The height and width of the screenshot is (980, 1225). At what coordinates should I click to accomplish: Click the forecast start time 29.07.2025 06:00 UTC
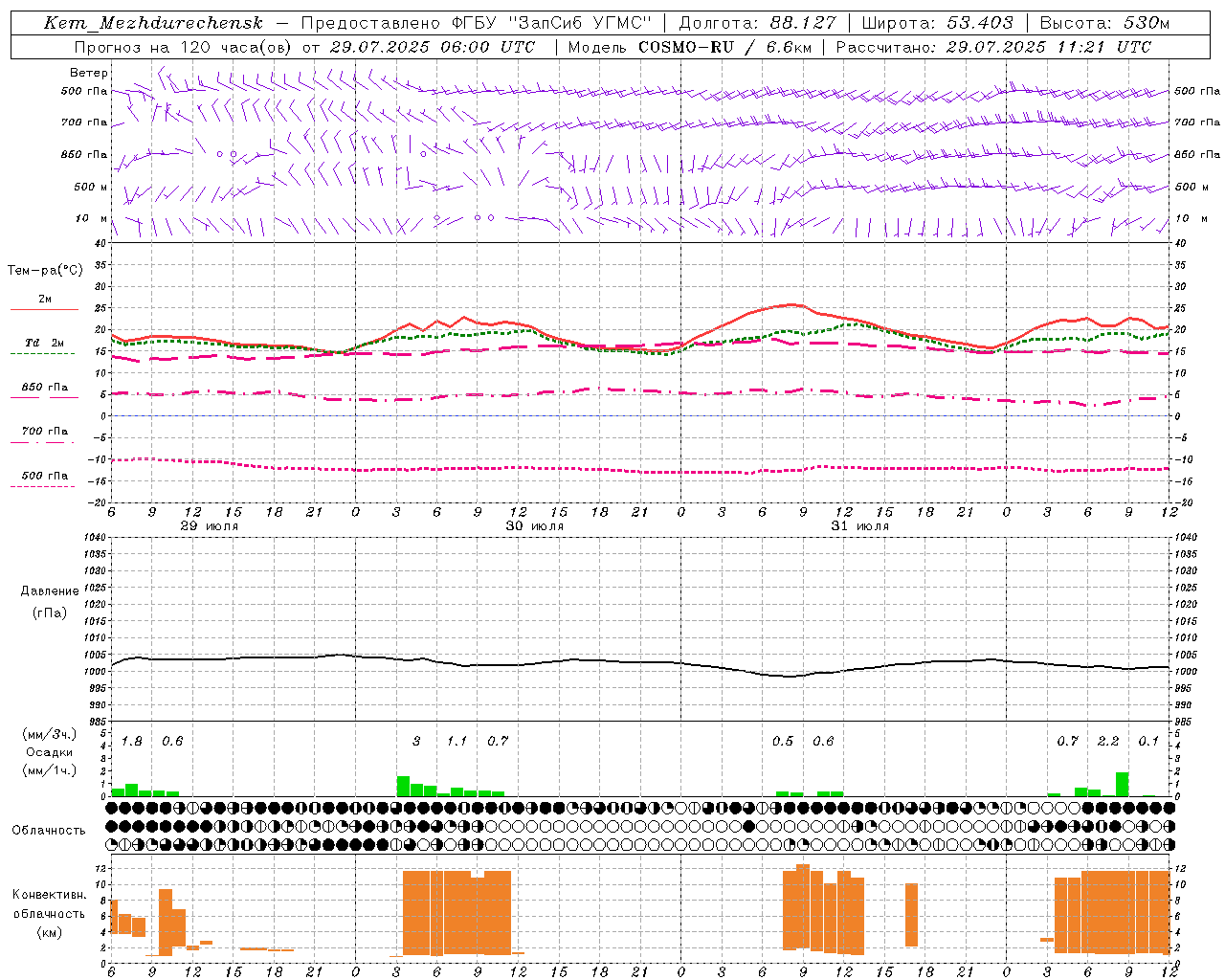tap(433, 47)
